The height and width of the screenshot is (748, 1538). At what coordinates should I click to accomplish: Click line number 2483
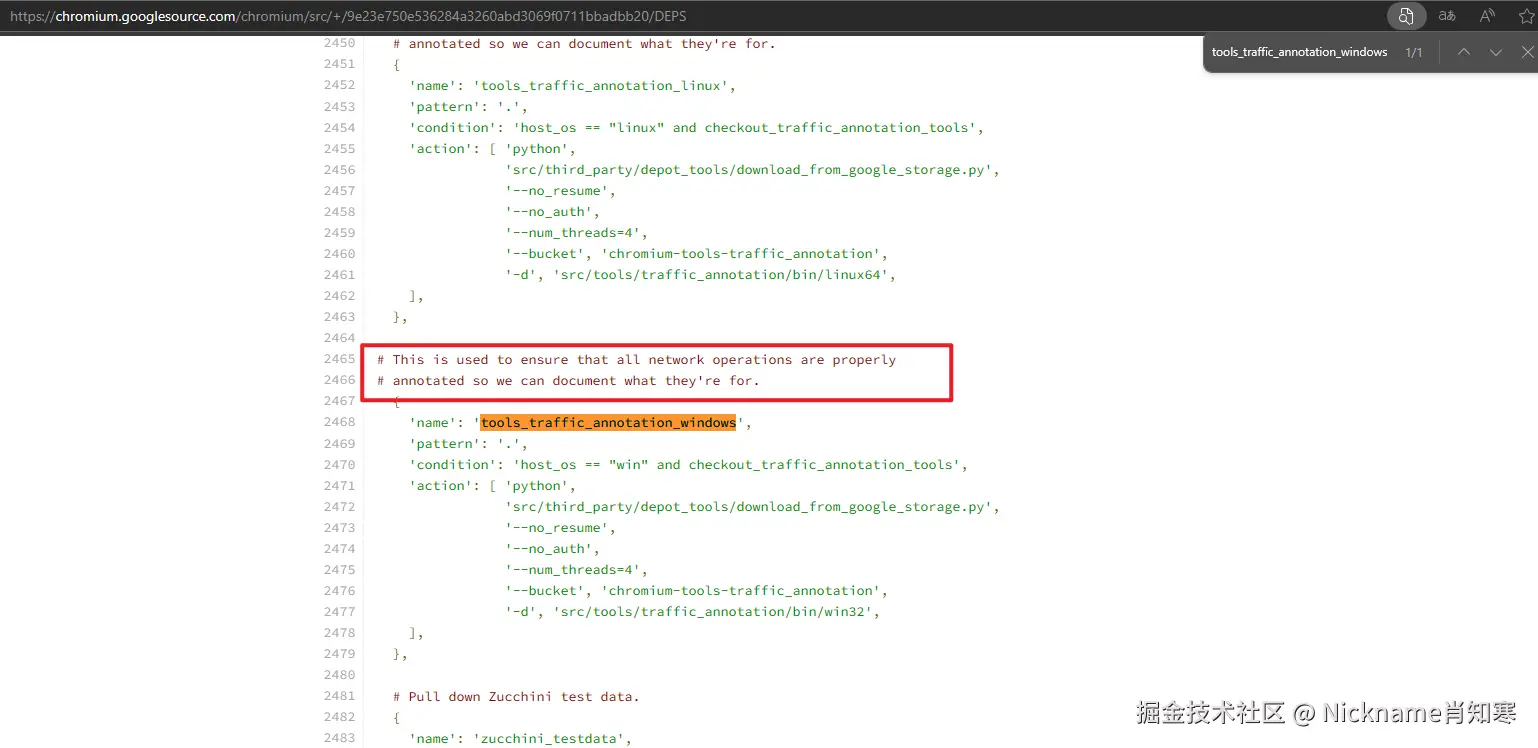339,738
